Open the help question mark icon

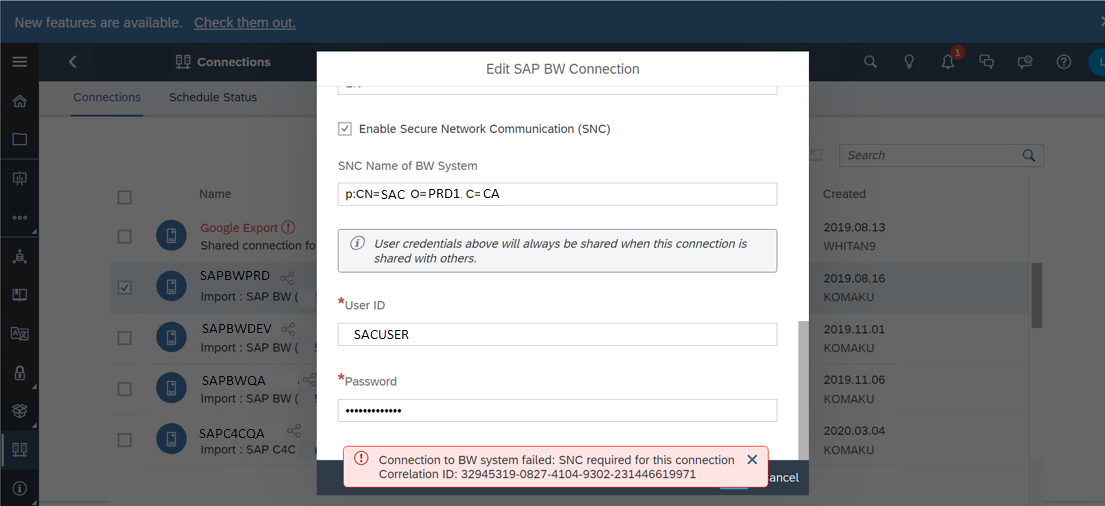click(1063, 62)
